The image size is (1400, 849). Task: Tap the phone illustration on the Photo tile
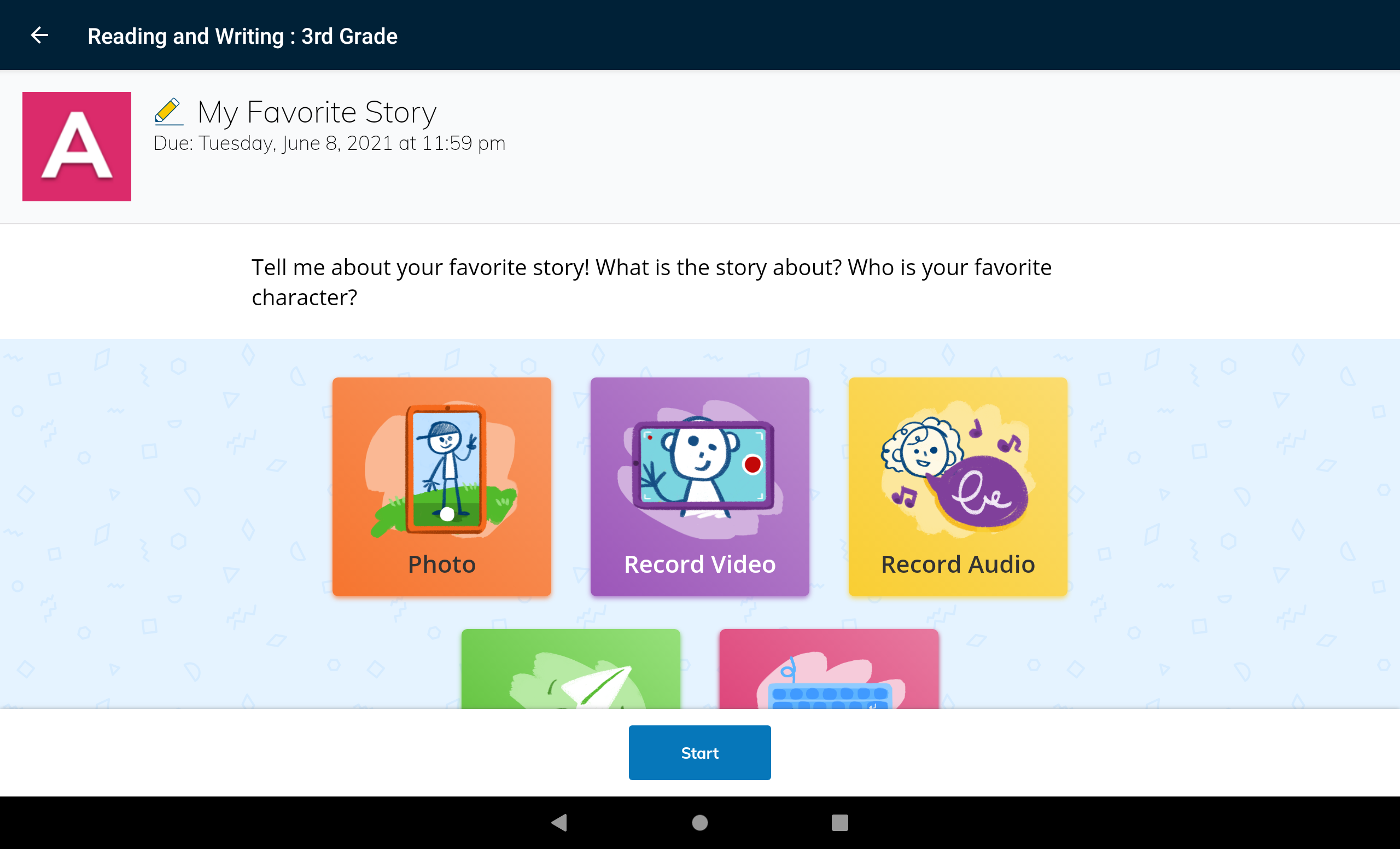[445, 469]
